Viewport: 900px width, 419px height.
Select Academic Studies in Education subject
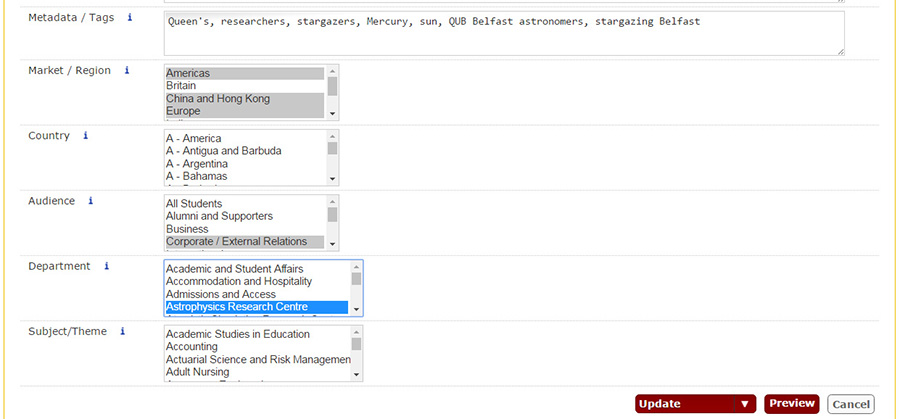257,334
